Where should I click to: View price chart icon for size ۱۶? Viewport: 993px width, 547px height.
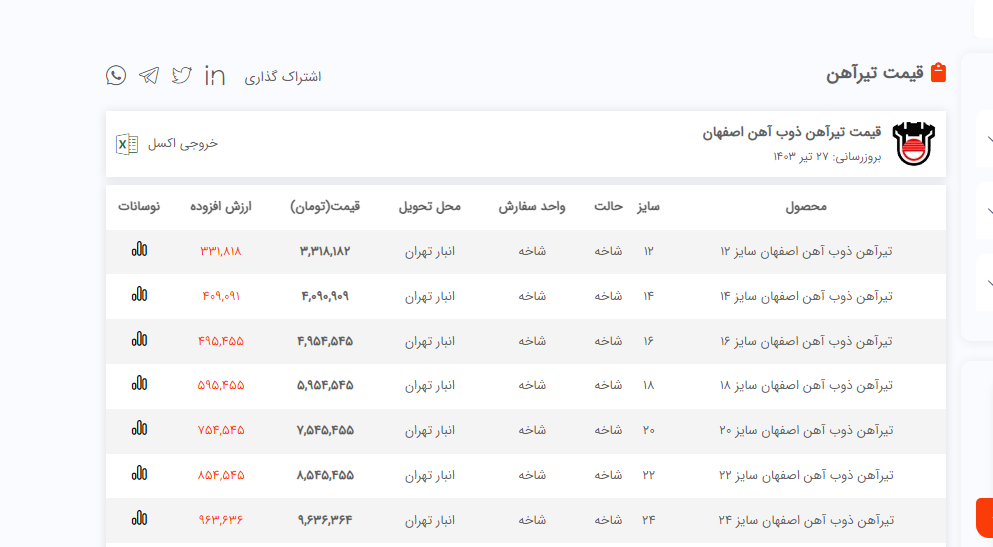coord(139,340)
